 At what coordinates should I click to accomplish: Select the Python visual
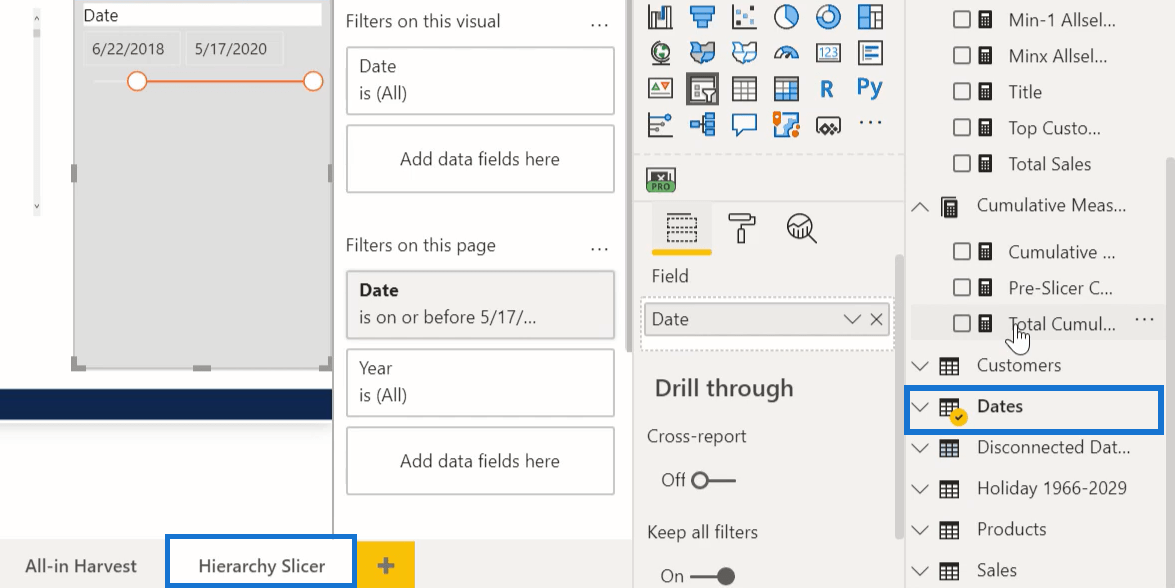pos(869,88)
